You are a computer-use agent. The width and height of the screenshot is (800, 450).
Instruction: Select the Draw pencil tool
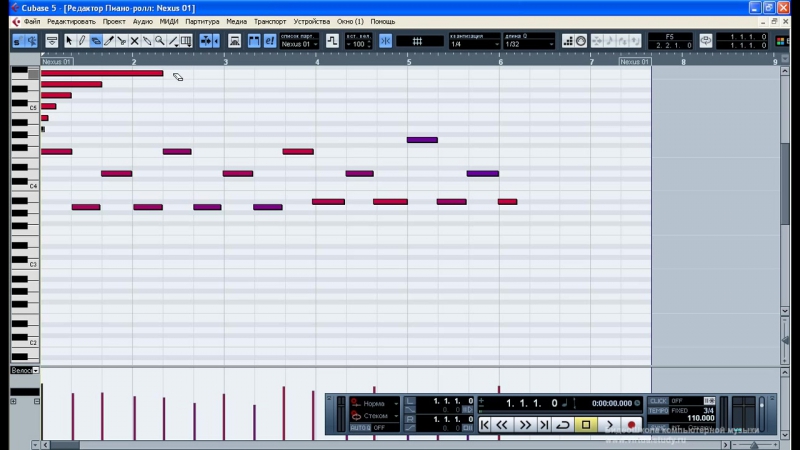coord(82,41)
